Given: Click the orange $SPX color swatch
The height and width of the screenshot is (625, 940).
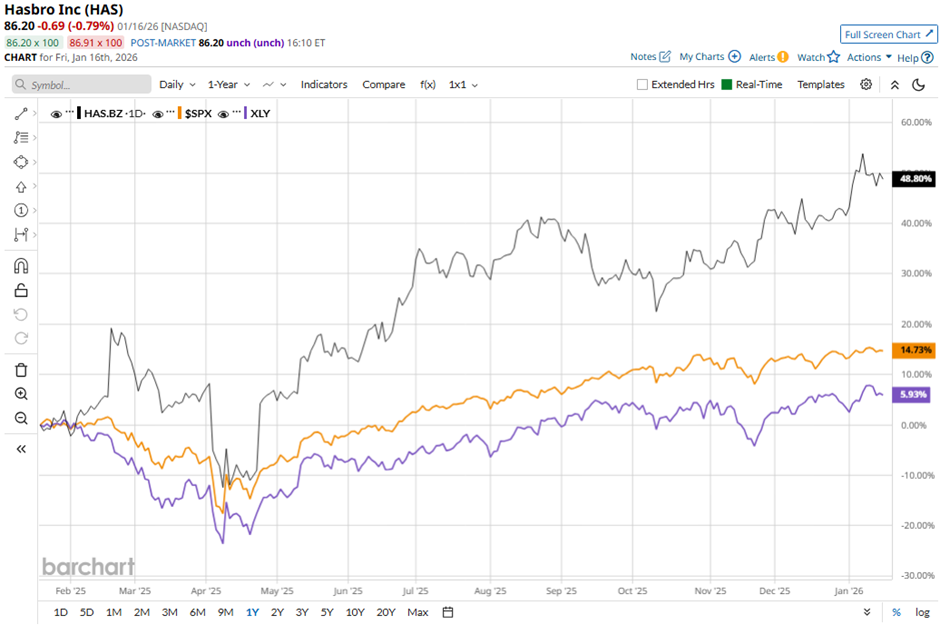Looking at the screenshot, I should [180, 113].
